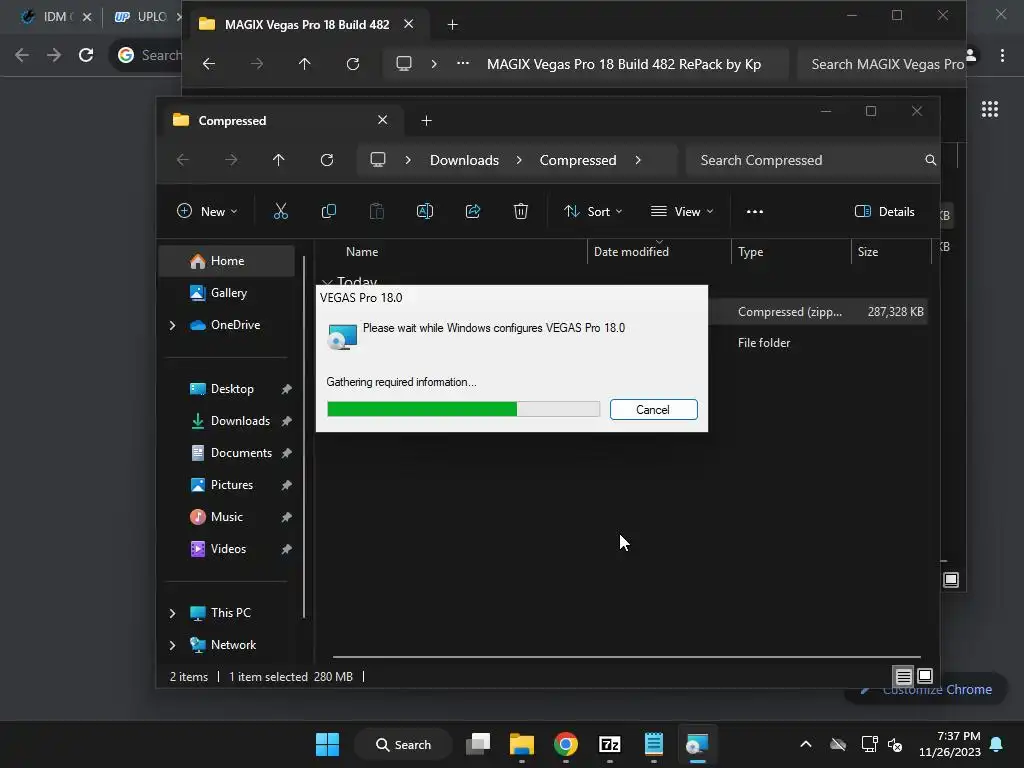Click the Copy icon in toolbar

[328, 212]
